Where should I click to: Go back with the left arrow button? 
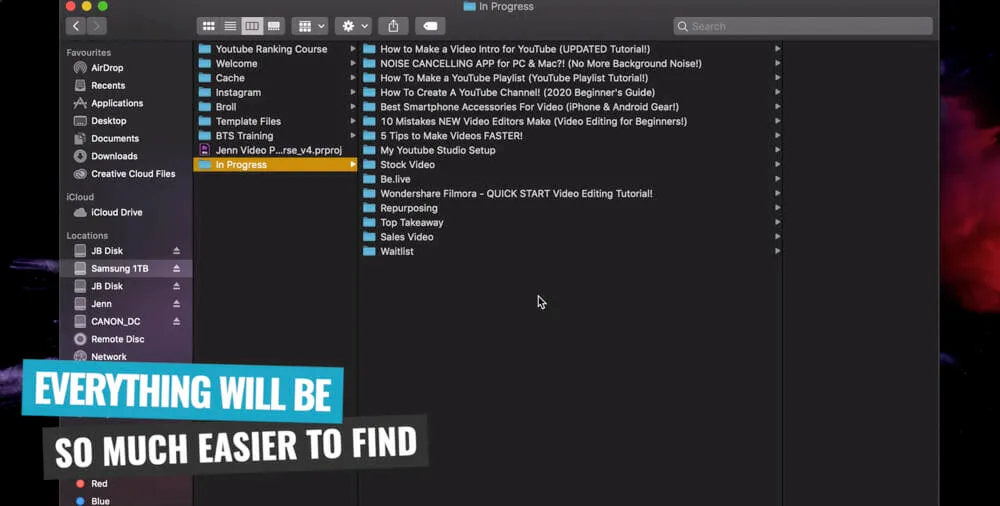[x=76, y=26]
